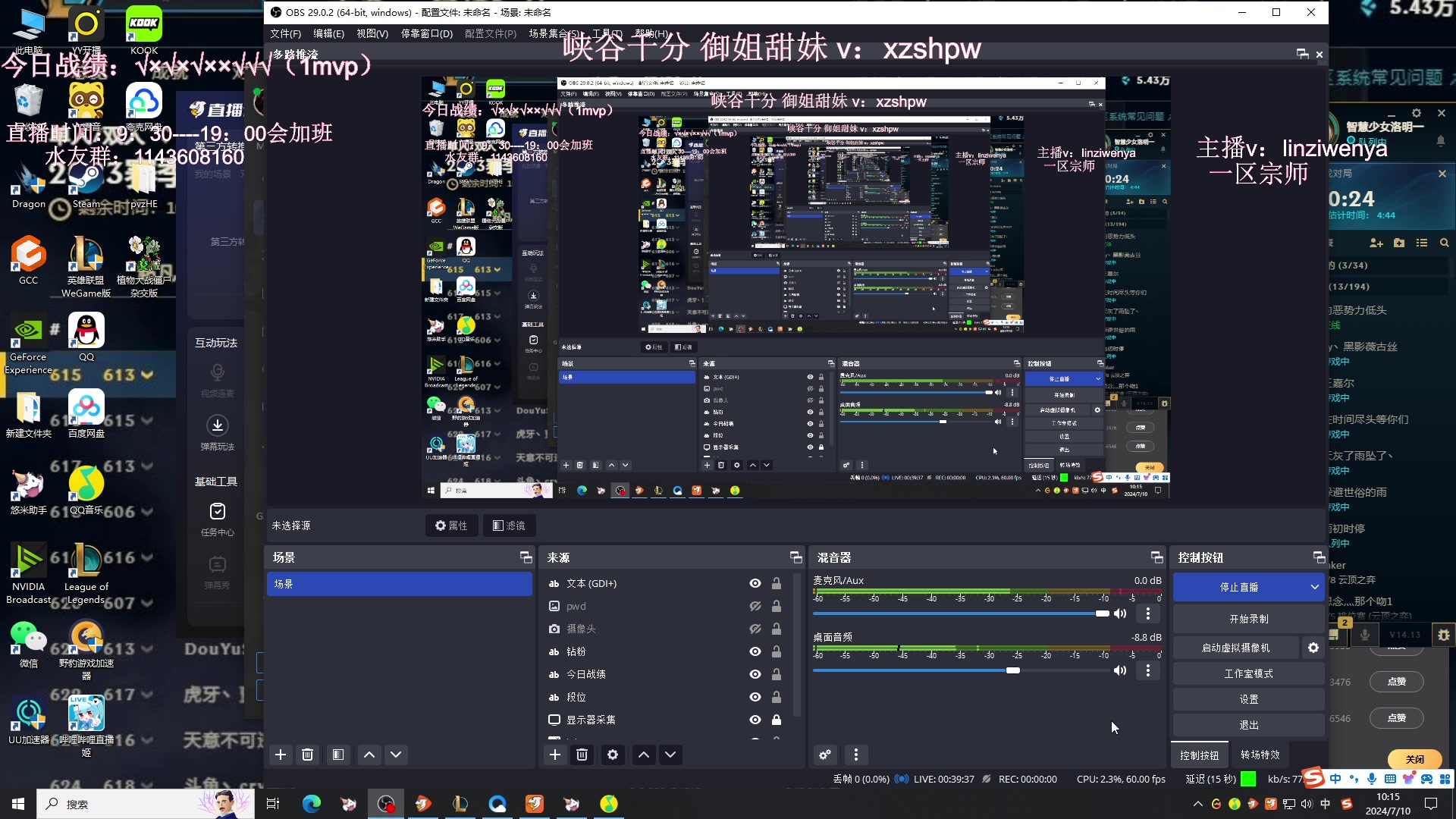Open the Windows Start menu
The width and height of the screenshot is (1456, 819).
coord(18,804)
